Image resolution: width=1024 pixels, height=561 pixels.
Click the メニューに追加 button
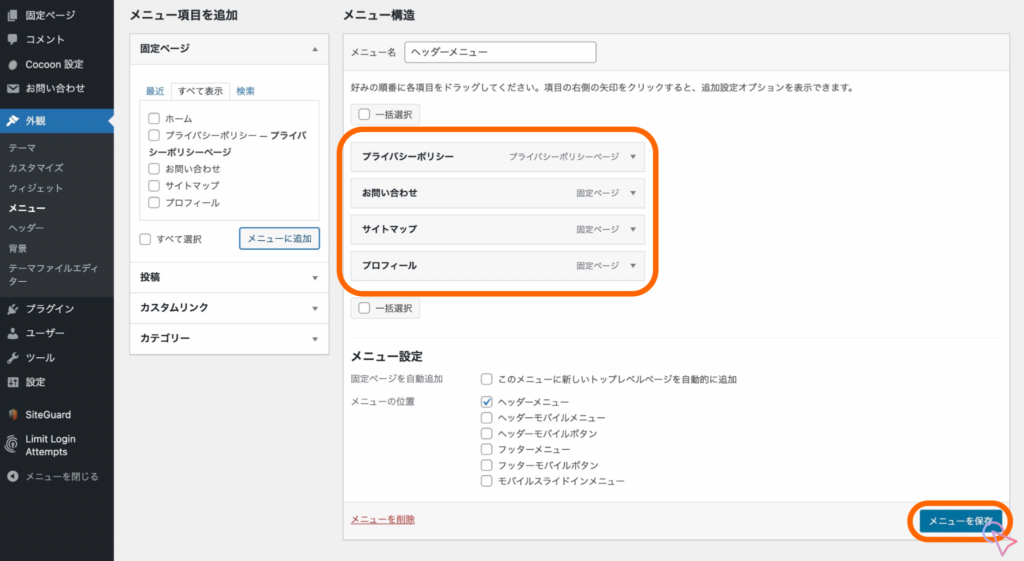point(279,238)
